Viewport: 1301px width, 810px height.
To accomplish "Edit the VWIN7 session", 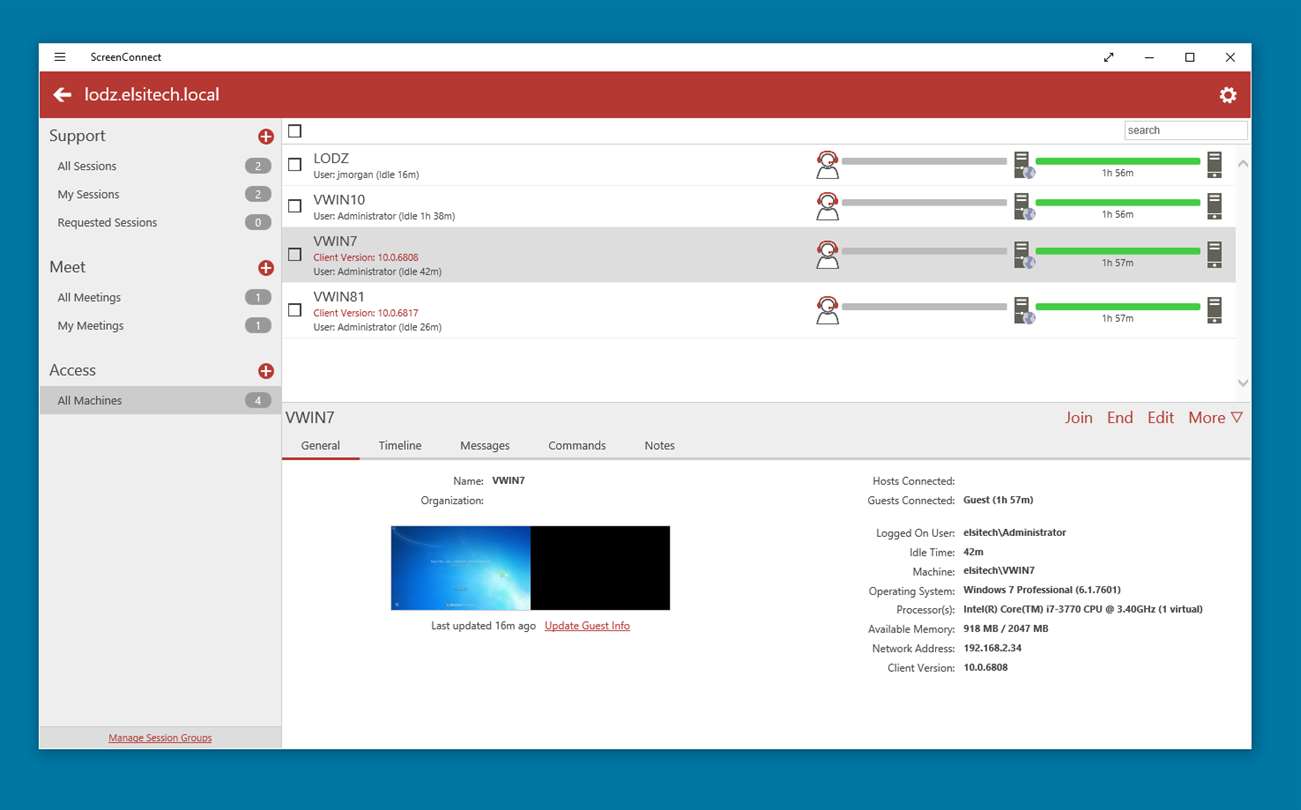I will coord(1161,418).
